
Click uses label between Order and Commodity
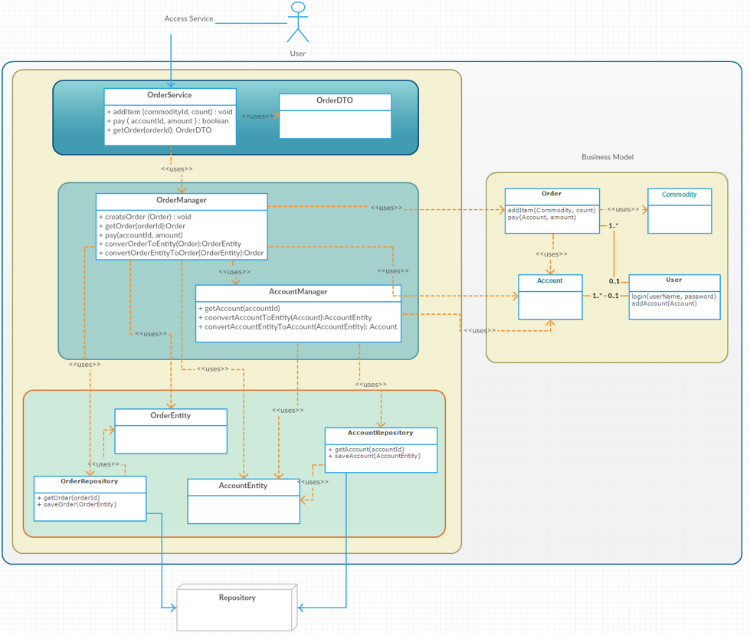coord(622,210)
